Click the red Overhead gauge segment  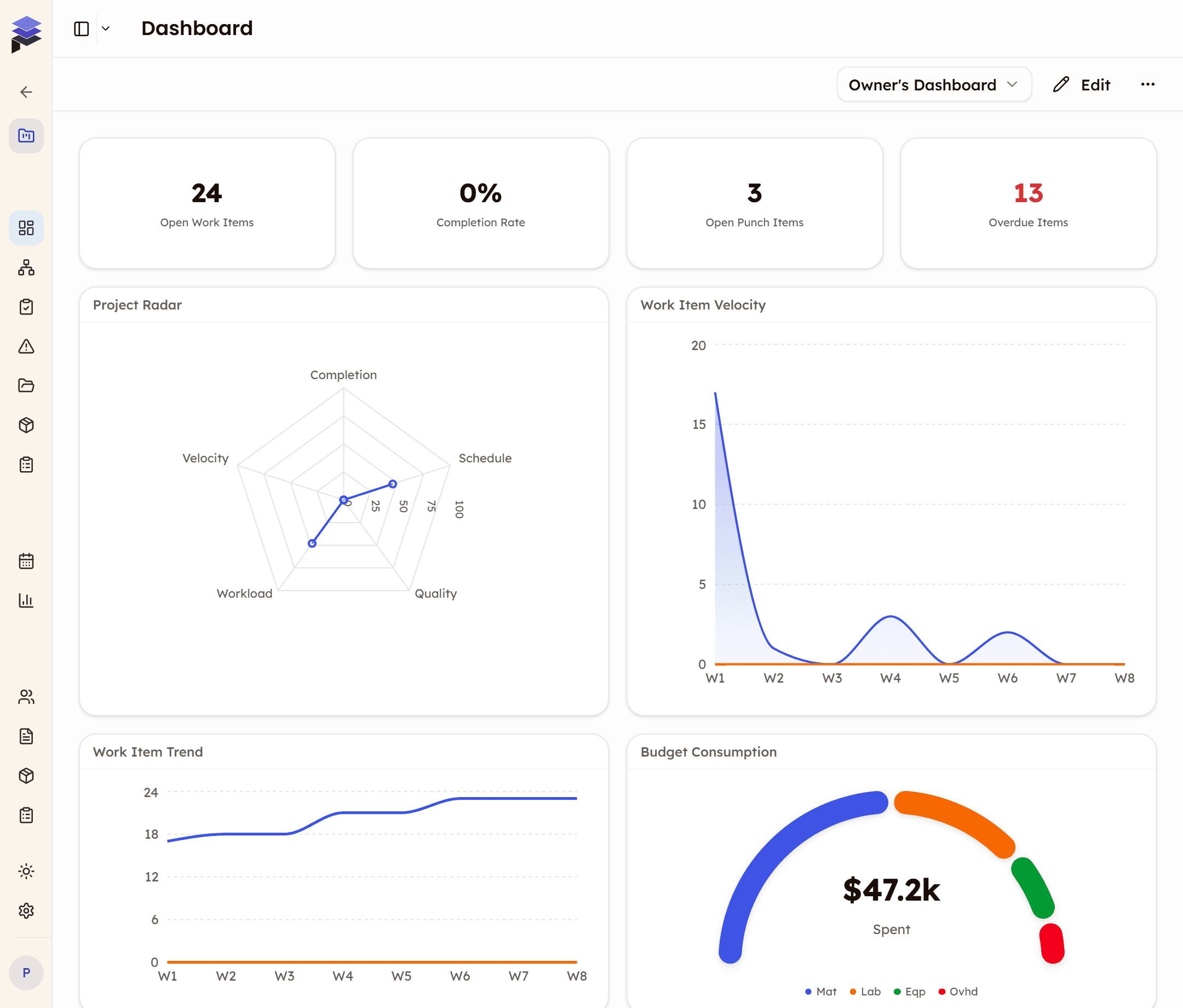[1052, 943]
